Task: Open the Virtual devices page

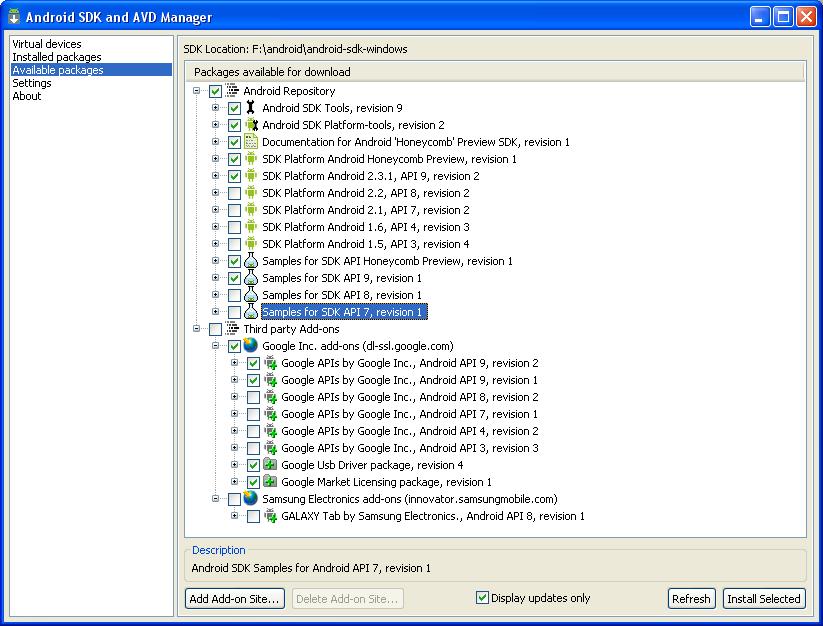Action: click(47, 44)
